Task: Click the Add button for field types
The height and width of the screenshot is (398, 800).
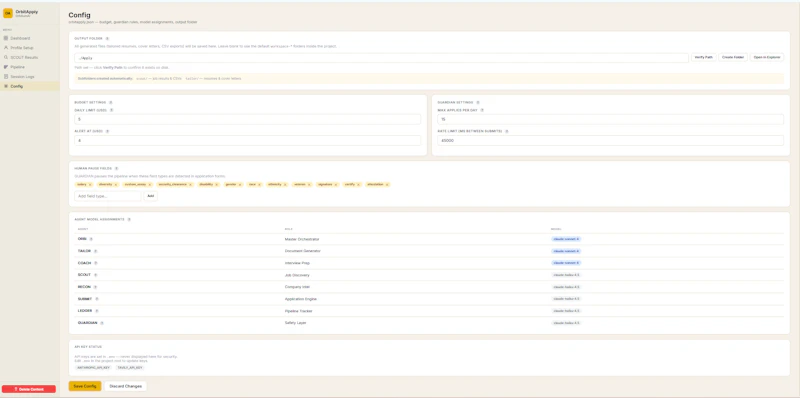Action: pos(151,196)
